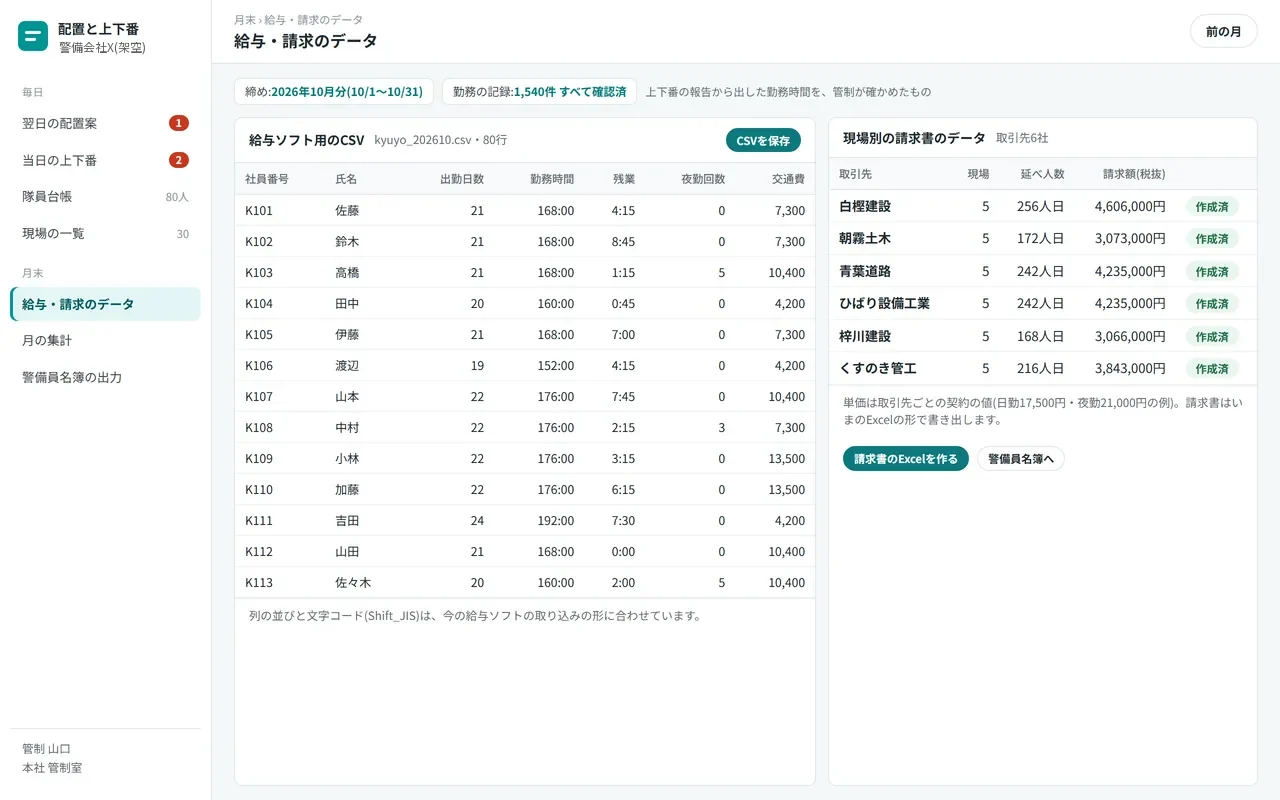
Task: Click the name 渡辺 in row K106
Action: click(x=347, y=366)
